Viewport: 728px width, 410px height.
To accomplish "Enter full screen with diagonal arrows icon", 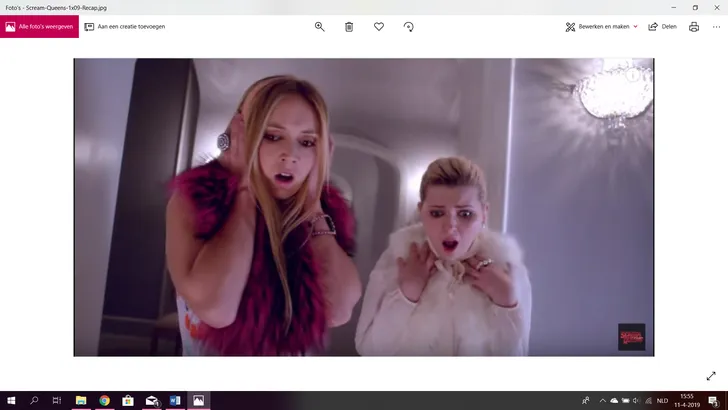I will [x=711, y=376].
